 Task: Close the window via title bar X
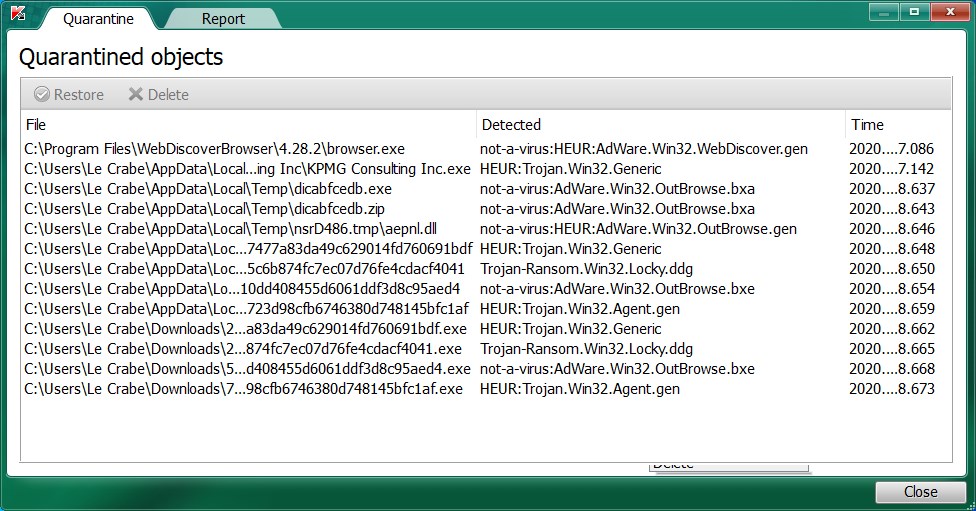pos(950,12)
